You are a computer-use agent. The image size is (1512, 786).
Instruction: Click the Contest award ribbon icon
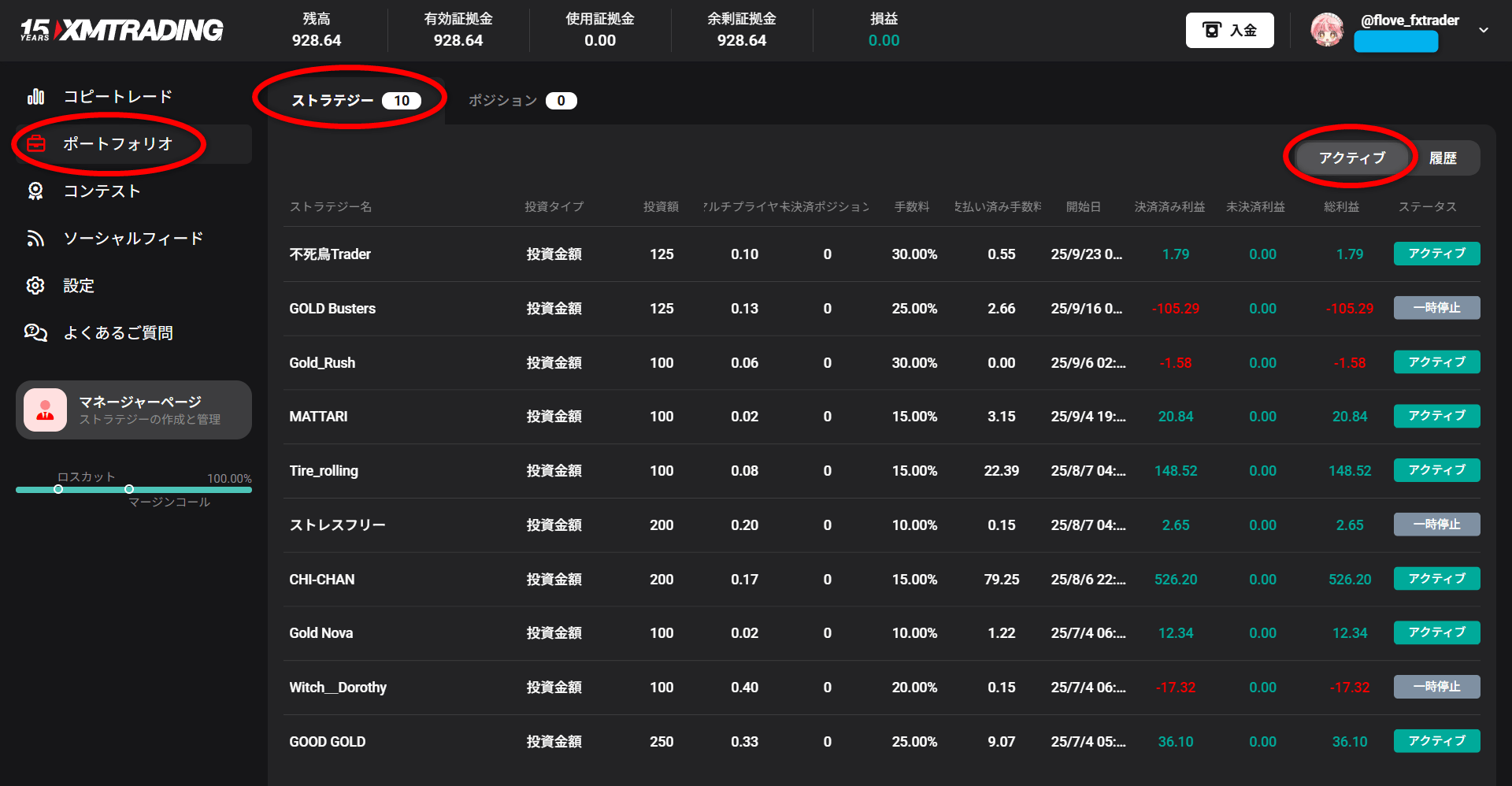click(35, 191)
